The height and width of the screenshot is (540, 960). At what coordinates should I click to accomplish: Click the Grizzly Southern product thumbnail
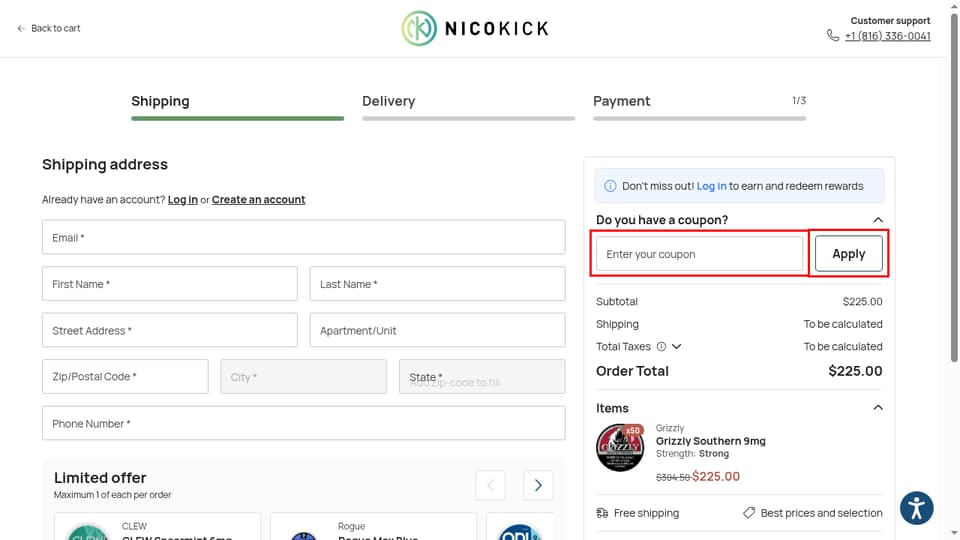point(620,448)
